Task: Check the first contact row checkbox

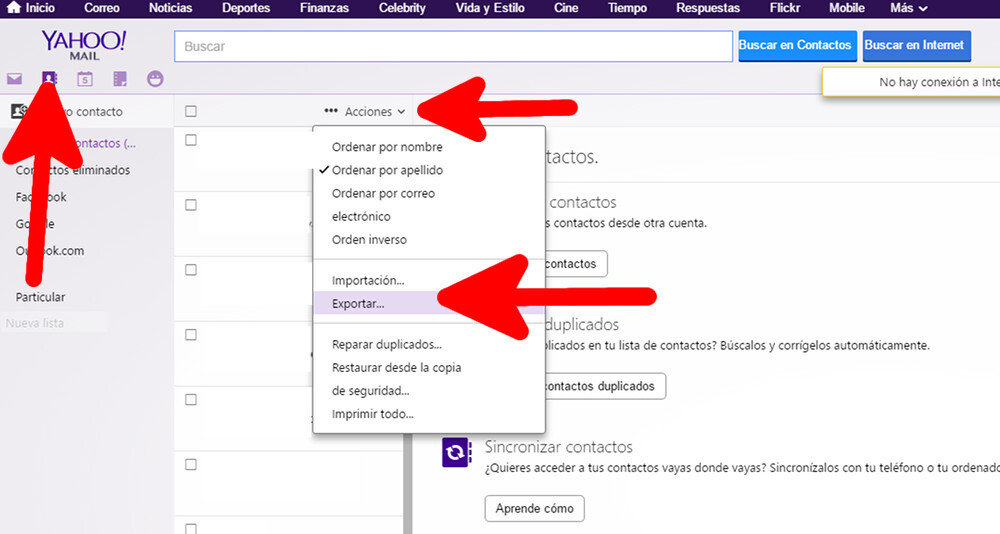Action: click(191, 140)
